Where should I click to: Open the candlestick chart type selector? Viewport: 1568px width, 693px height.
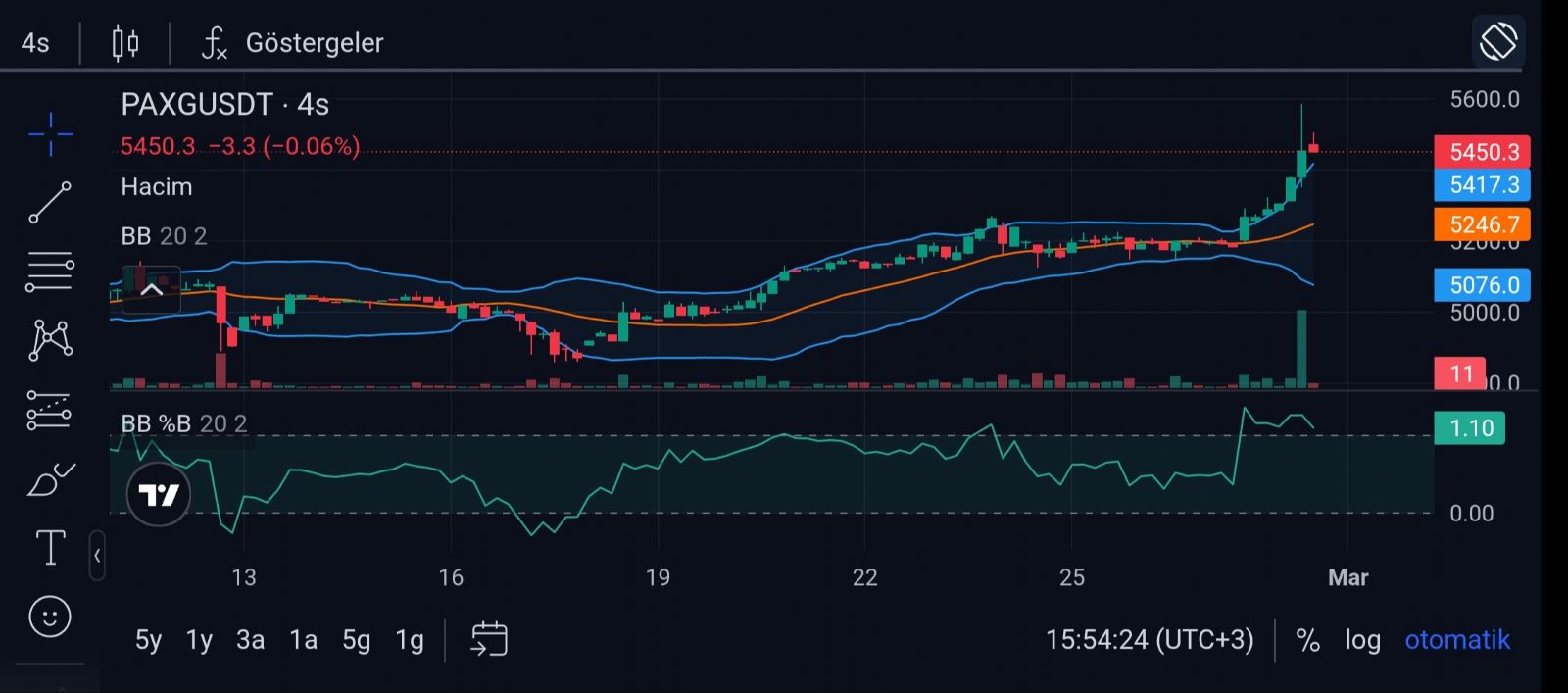coord(125,43)
